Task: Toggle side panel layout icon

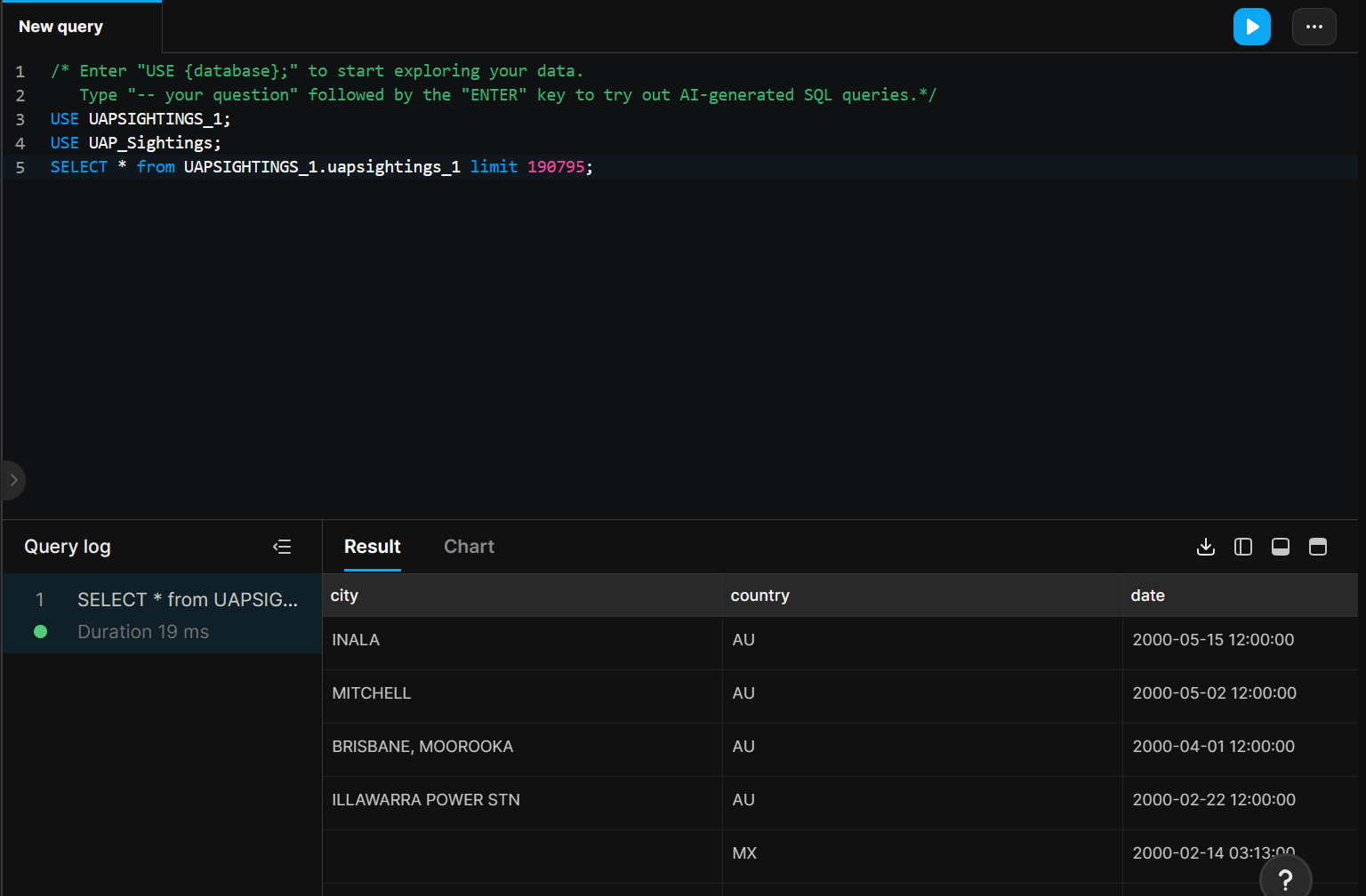Action: pos(1243,547)
